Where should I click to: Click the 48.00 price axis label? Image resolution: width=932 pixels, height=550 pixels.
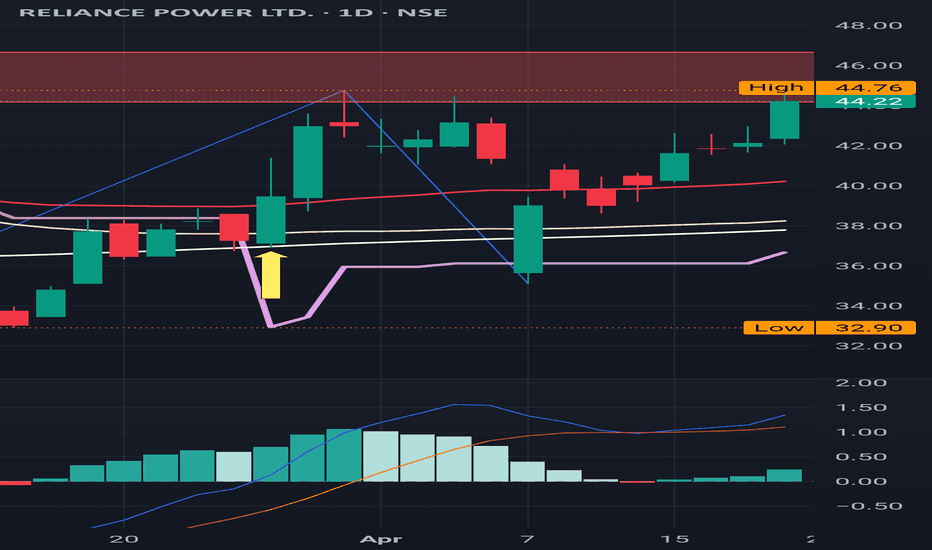click(868, 26)
